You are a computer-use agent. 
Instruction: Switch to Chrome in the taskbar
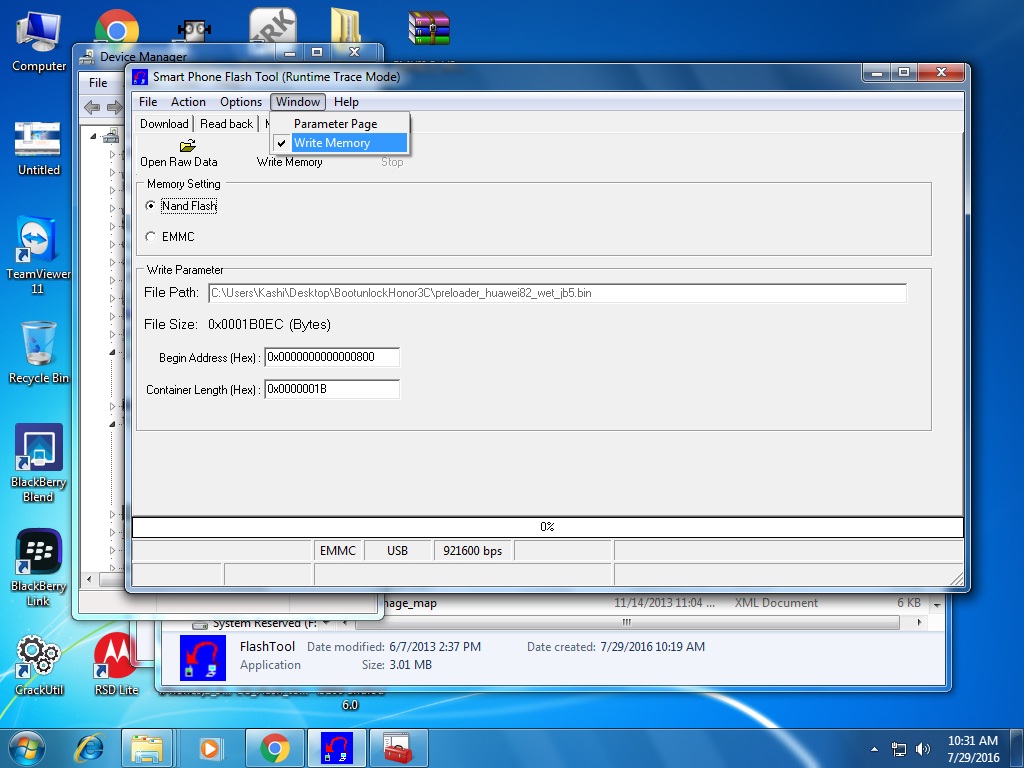pyautogui.click(x=275, y=748)
